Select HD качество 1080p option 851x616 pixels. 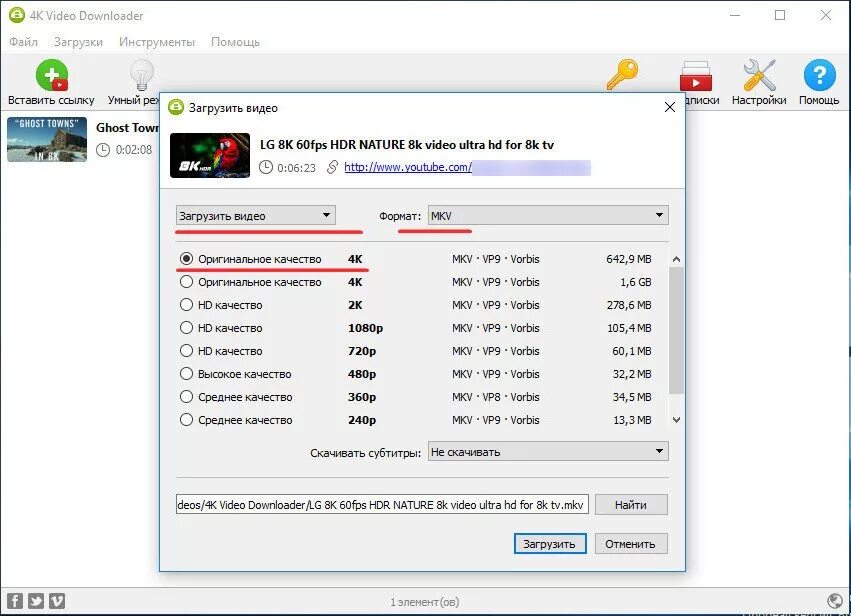pos(186,328)
